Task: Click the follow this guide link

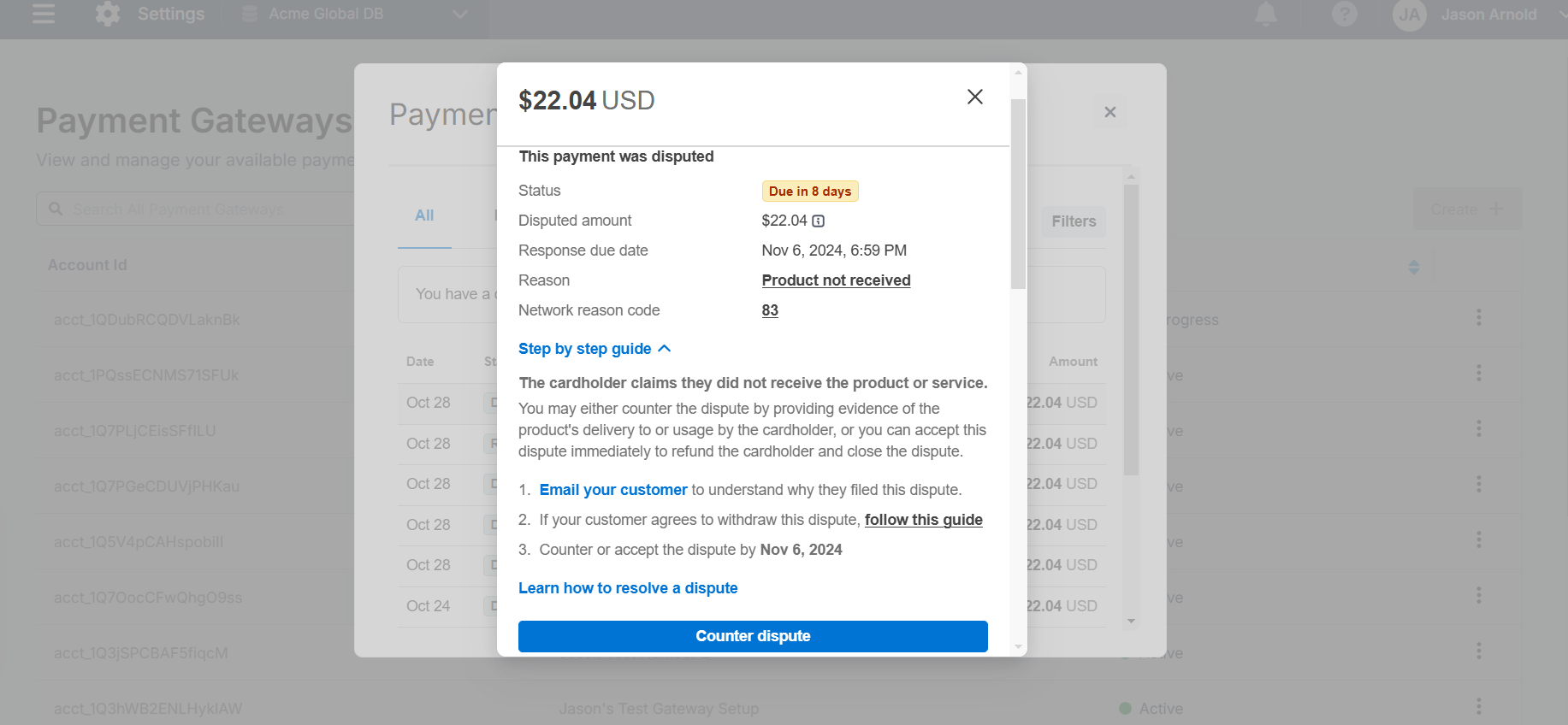Action: (923, 520)
